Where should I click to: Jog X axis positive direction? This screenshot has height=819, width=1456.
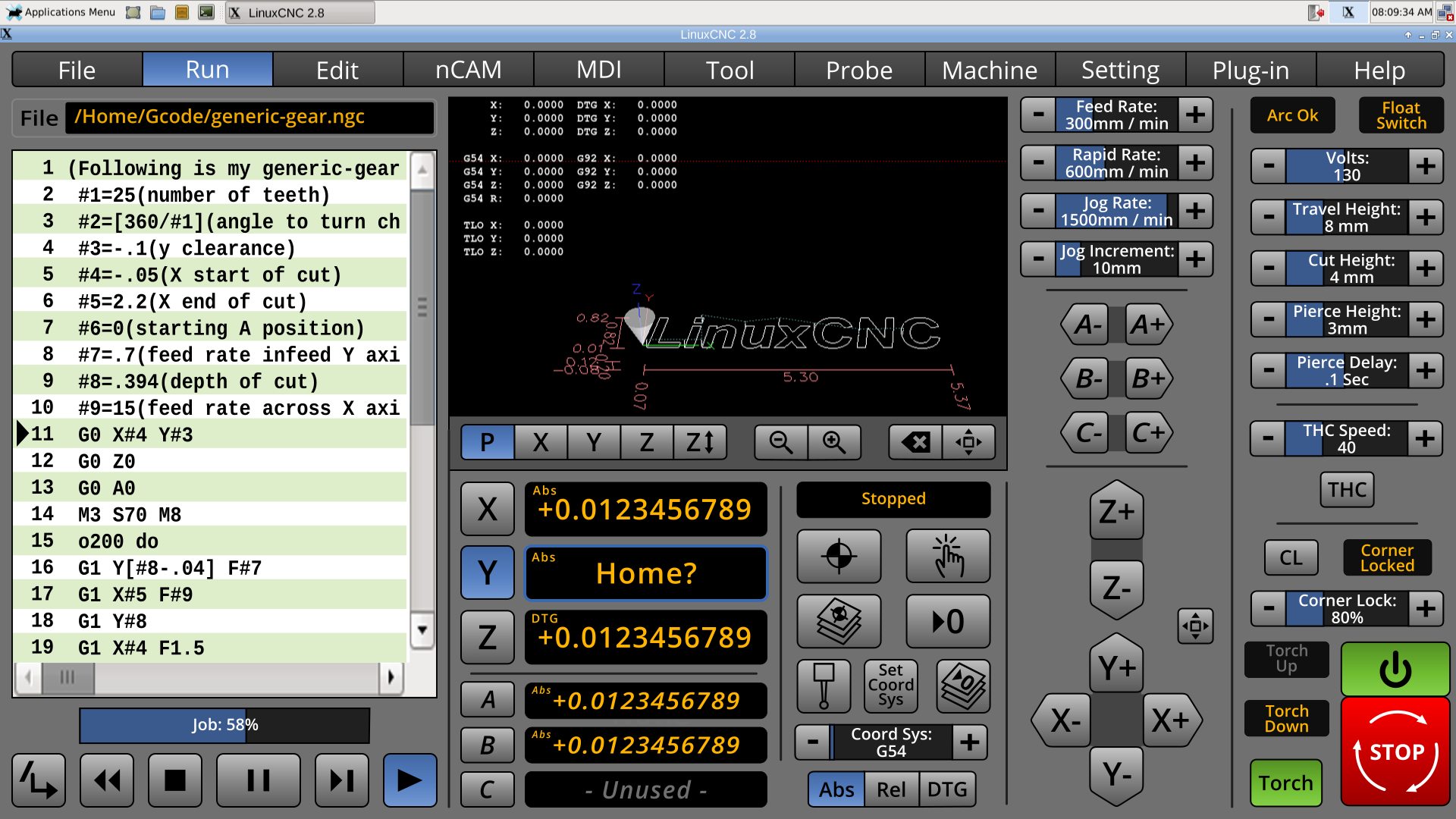(x=1171, y=720)
